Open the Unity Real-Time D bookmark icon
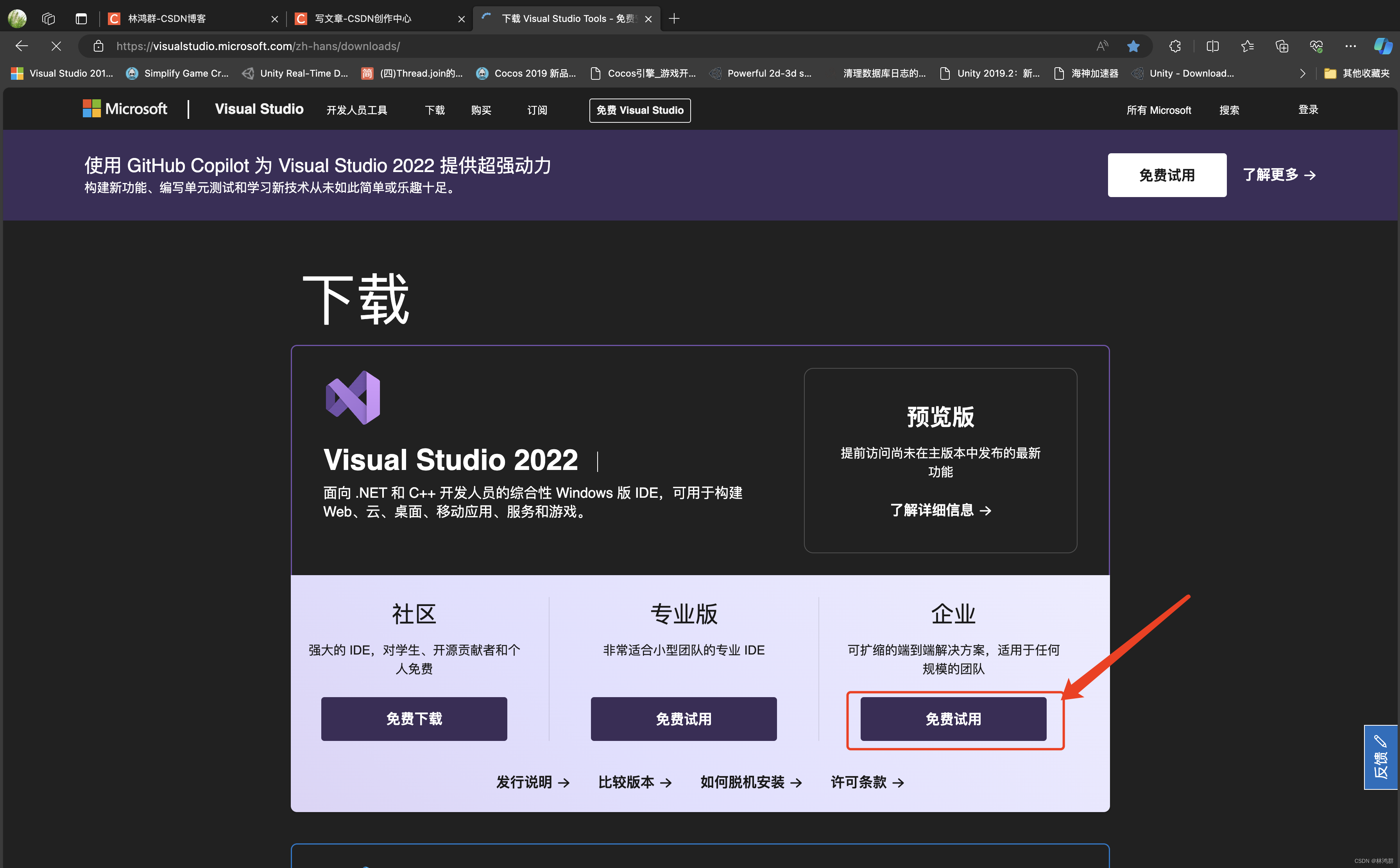This screenshot has width=1400, height=868. click(x=248, y=73)
